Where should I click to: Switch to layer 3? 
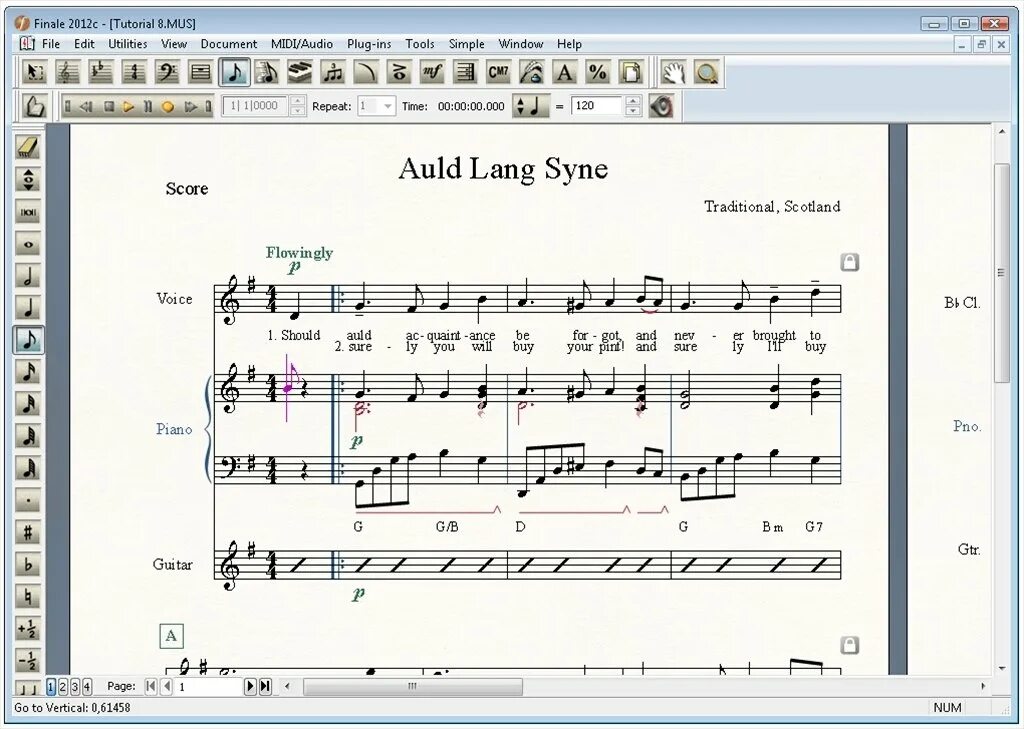coord(75,687)
